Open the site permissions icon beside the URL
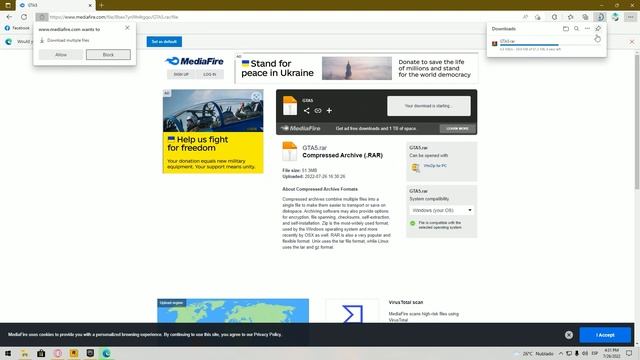 pos(42,17)
